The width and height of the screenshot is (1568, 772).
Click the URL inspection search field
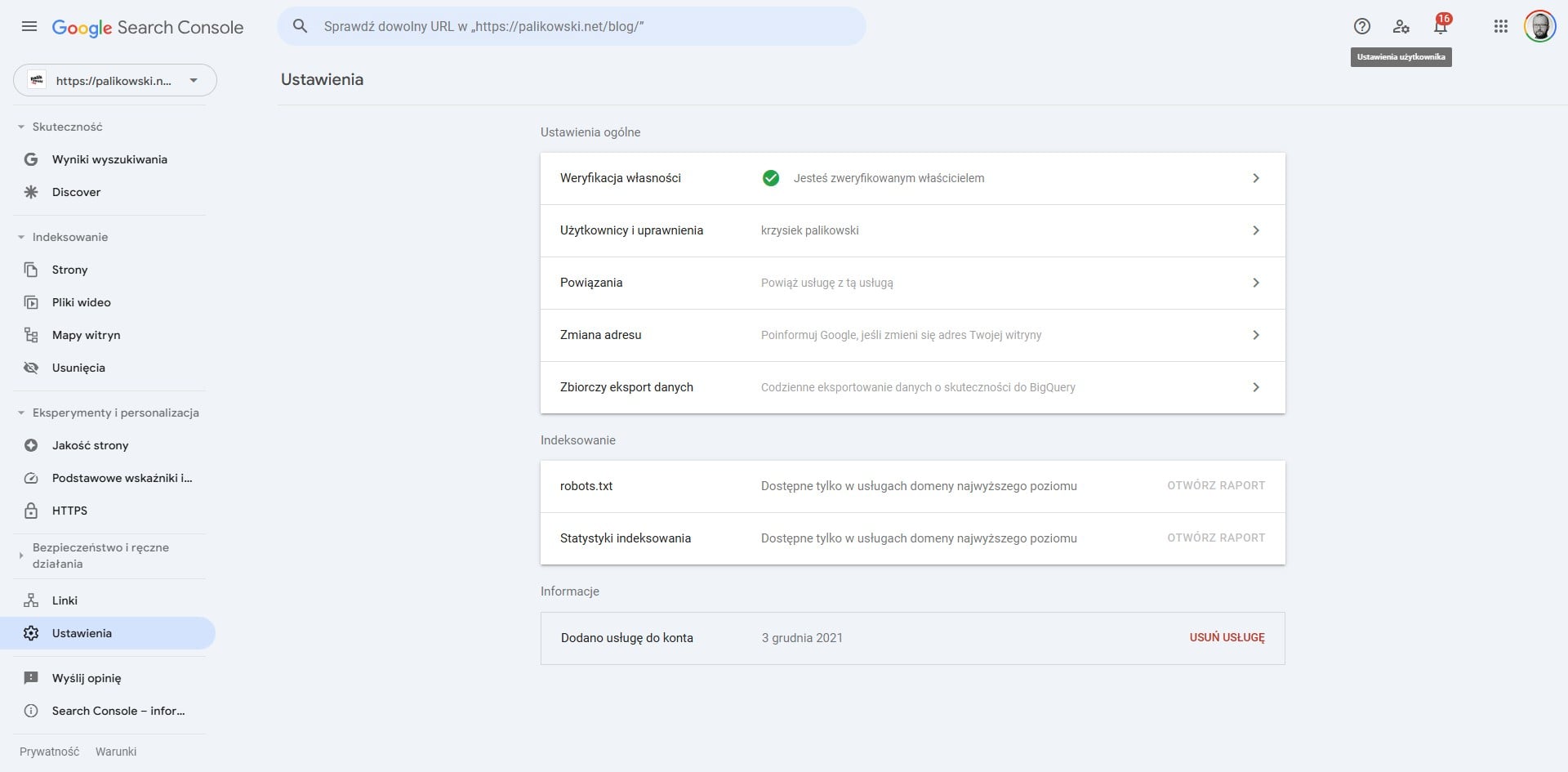572,26
